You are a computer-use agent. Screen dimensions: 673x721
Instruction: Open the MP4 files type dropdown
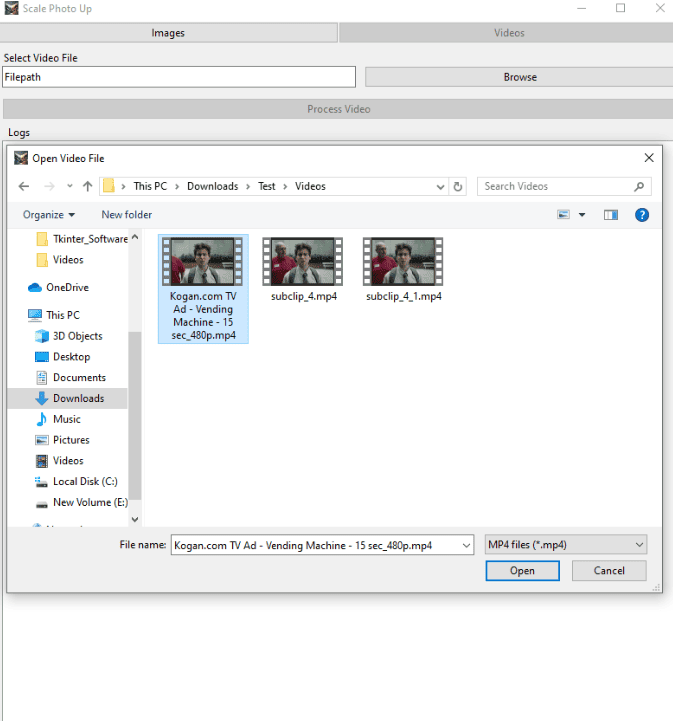pos(566,545)
